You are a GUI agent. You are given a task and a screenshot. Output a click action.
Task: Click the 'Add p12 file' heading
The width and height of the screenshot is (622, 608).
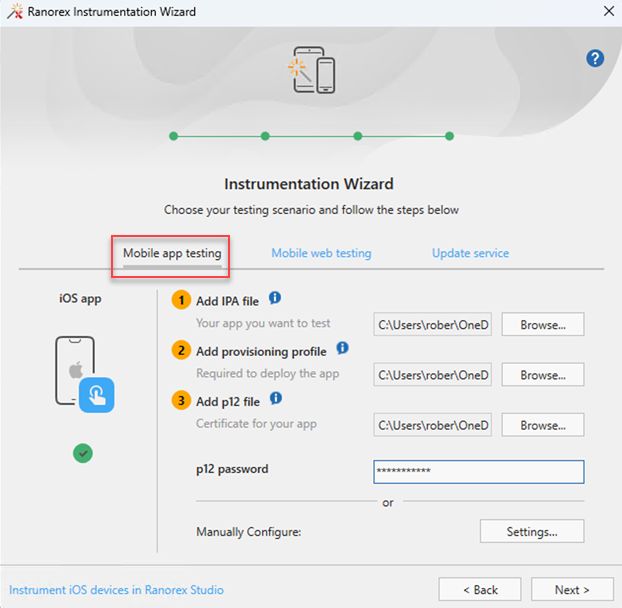228,402
